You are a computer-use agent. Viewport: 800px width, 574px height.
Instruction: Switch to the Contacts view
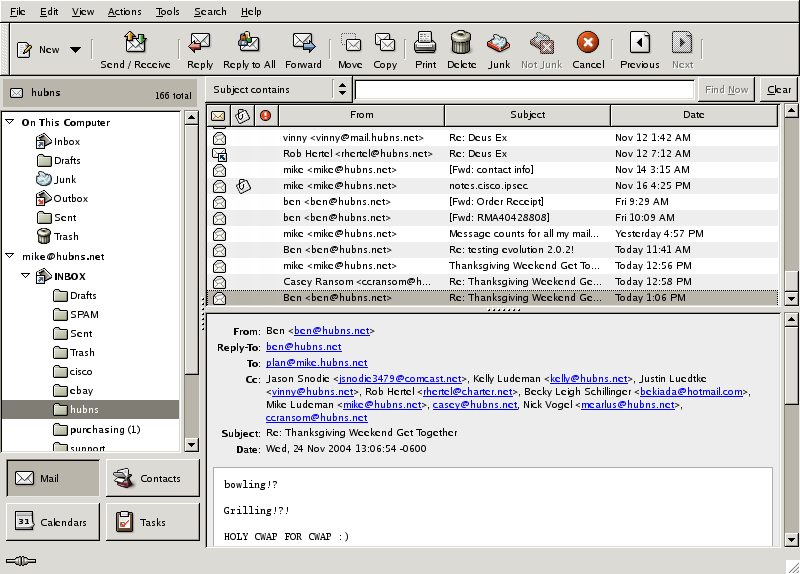(x=152, y=478)
